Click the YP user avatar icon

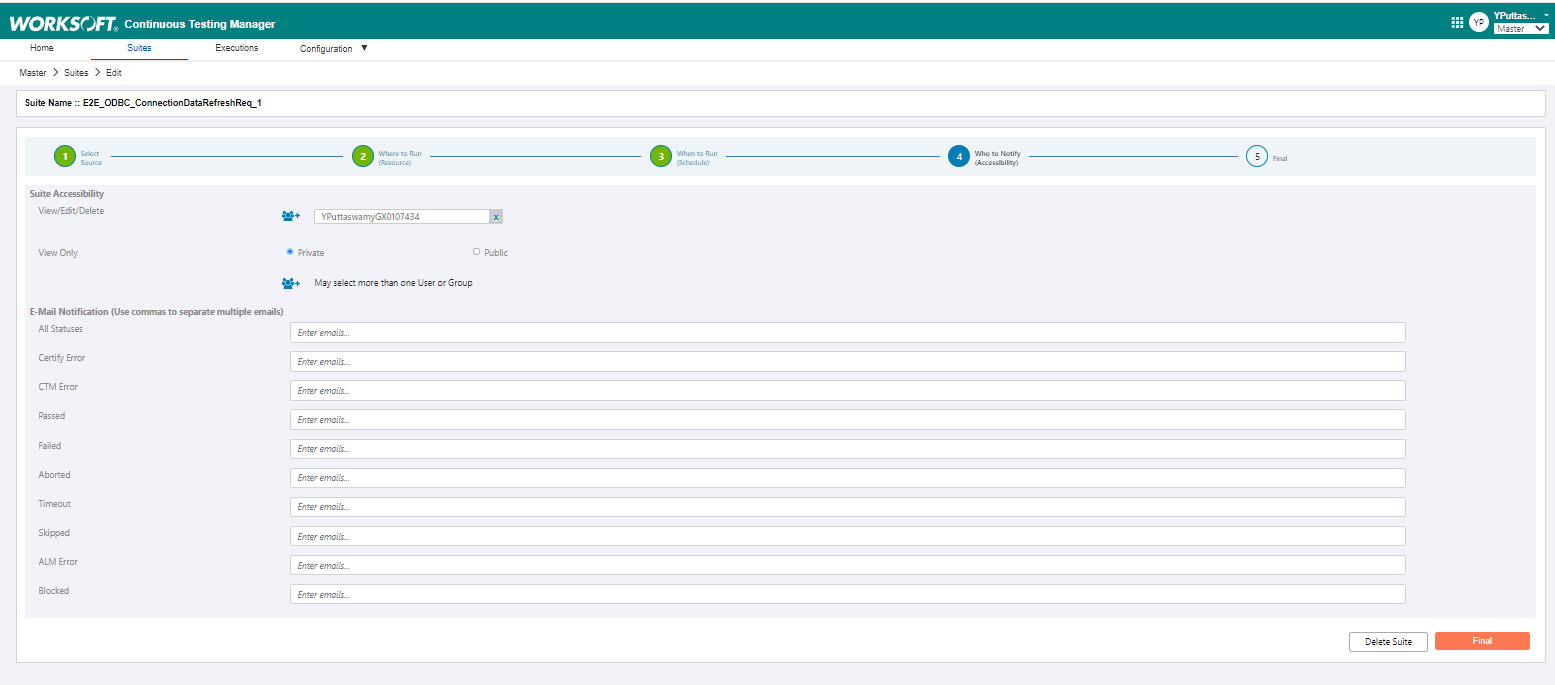pos(1478,22)
